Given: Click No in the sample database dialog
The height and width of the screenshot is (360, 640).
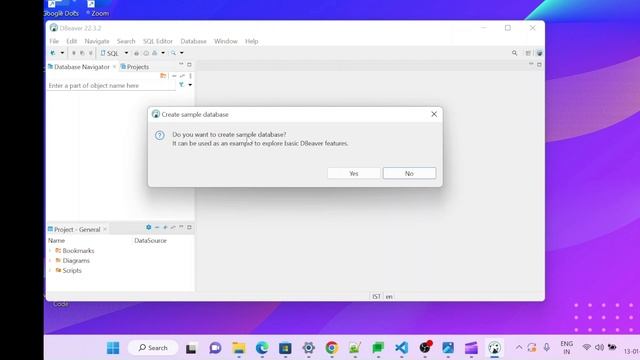Looking at the screenshot, I should [x=409, y=173].
